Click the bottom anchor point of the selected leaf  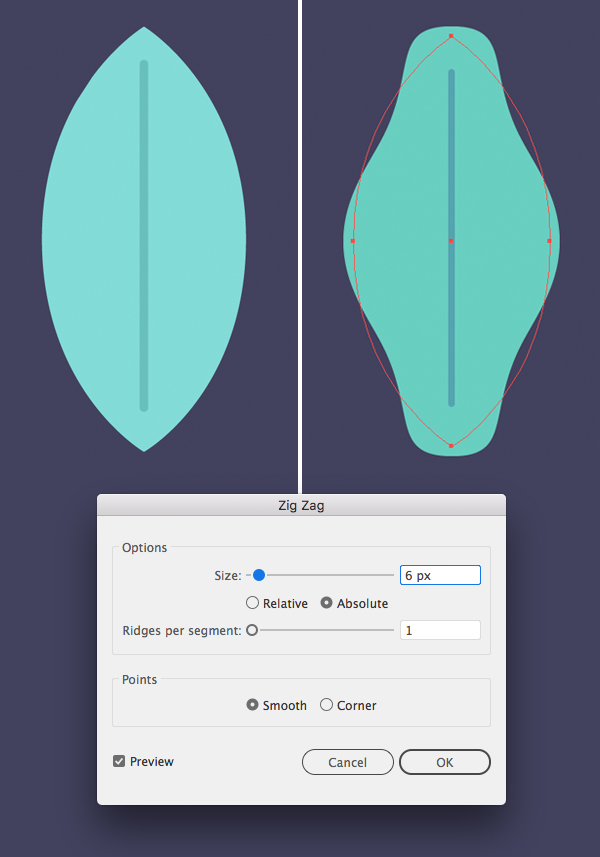pos(451,445)
